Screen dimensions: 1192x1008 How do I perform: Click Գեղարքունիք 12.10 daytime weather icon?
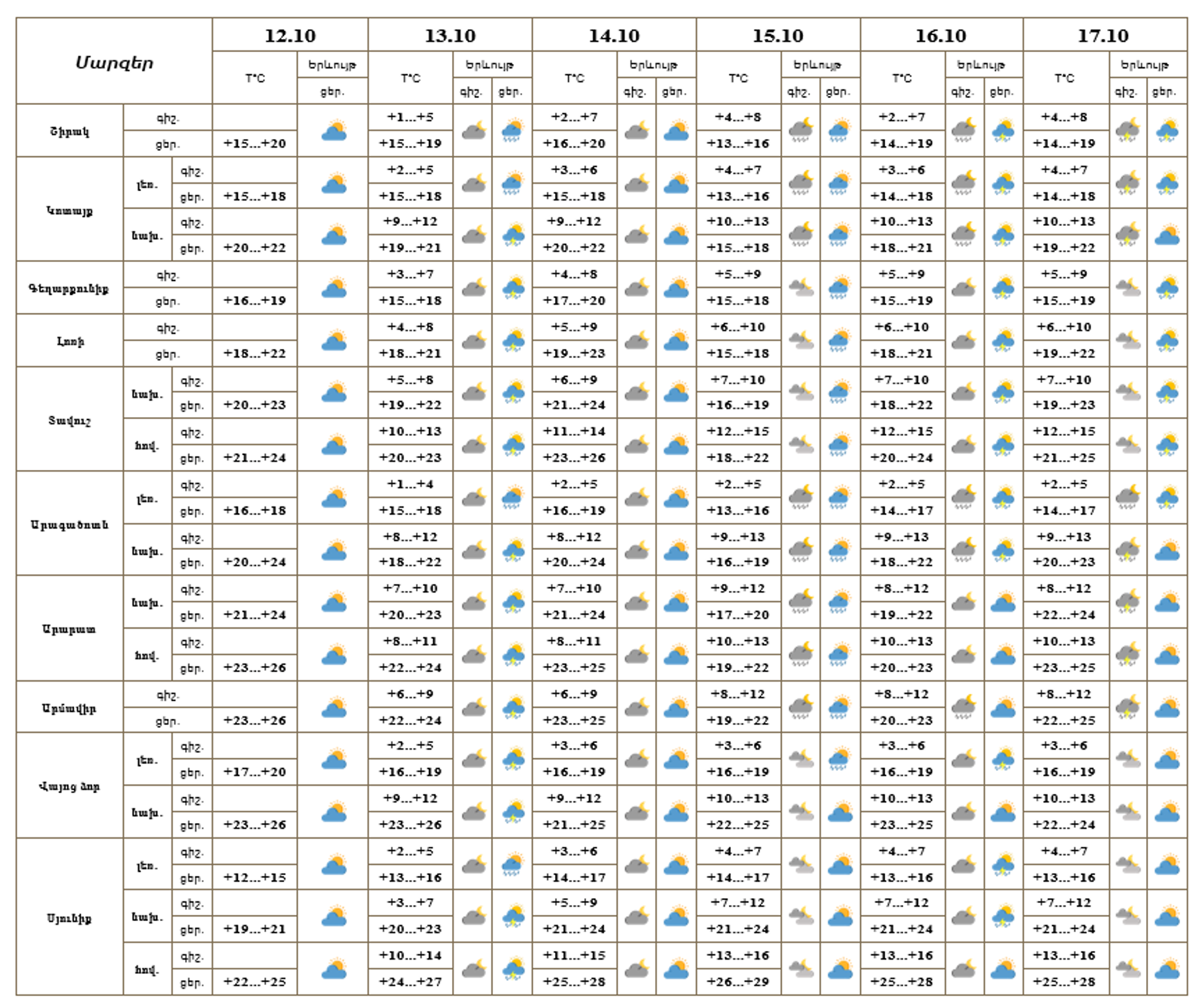click(334, 288)
